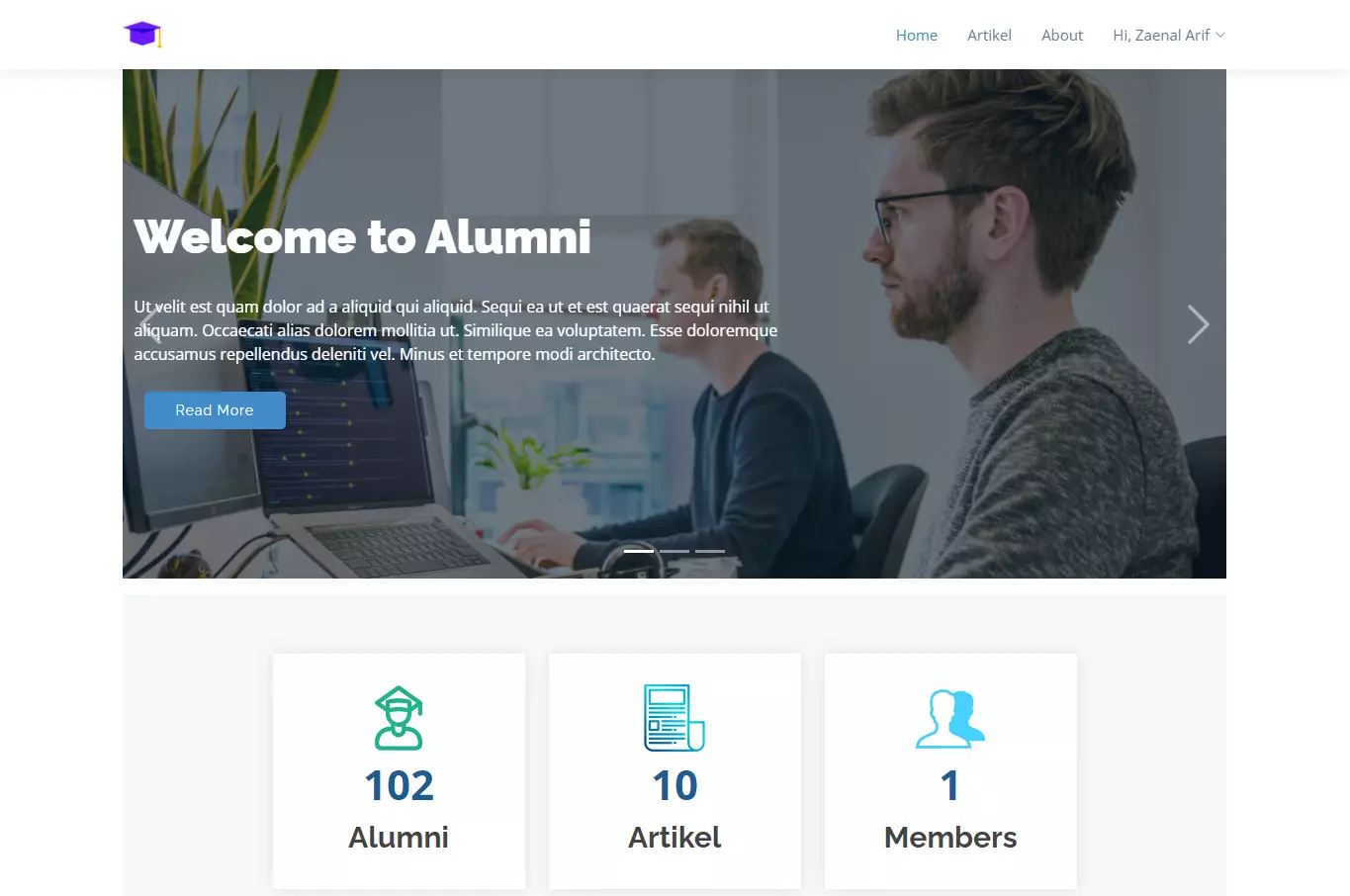Go to previous carousel slide arrow
The height and width of the screenshot is (896, 1350).
click(x=149, y=324)
